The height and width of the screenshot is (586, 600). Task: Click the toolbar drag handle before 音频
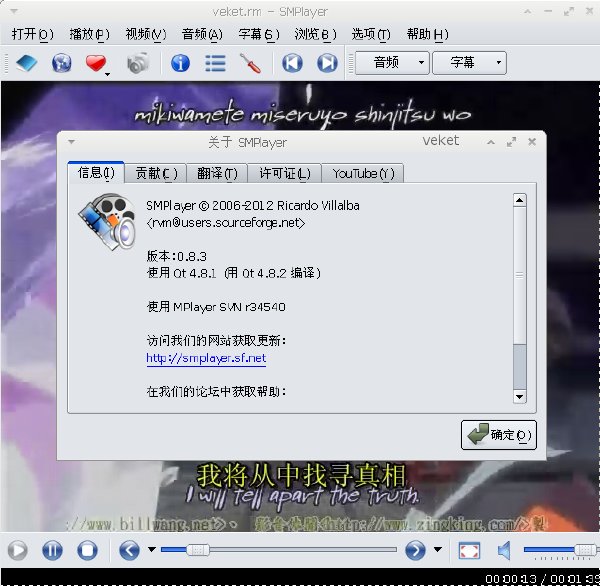(351, 63)
